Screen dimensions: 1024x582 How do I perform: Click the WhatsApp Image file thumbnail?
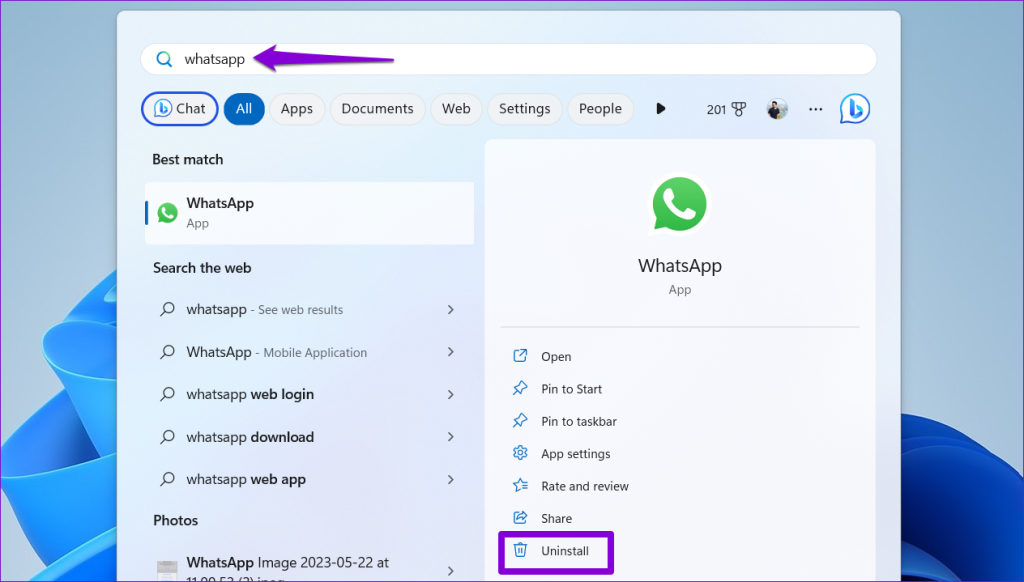[167, 570]
